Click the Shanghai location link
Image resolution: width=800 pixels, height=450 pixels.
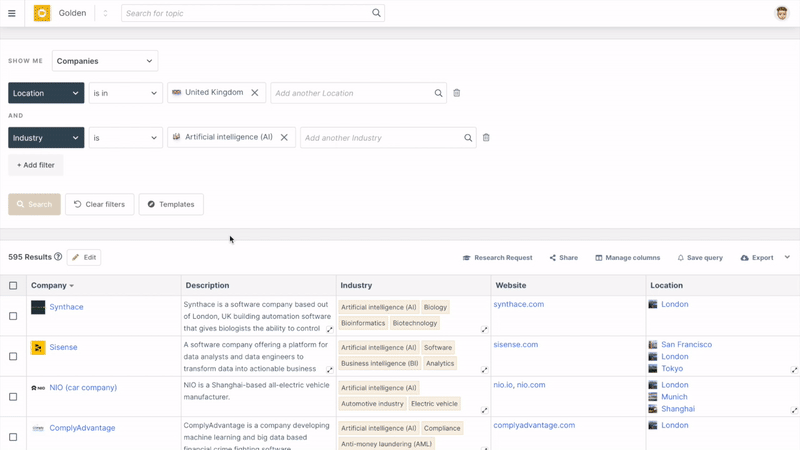[x=678, y=409]
